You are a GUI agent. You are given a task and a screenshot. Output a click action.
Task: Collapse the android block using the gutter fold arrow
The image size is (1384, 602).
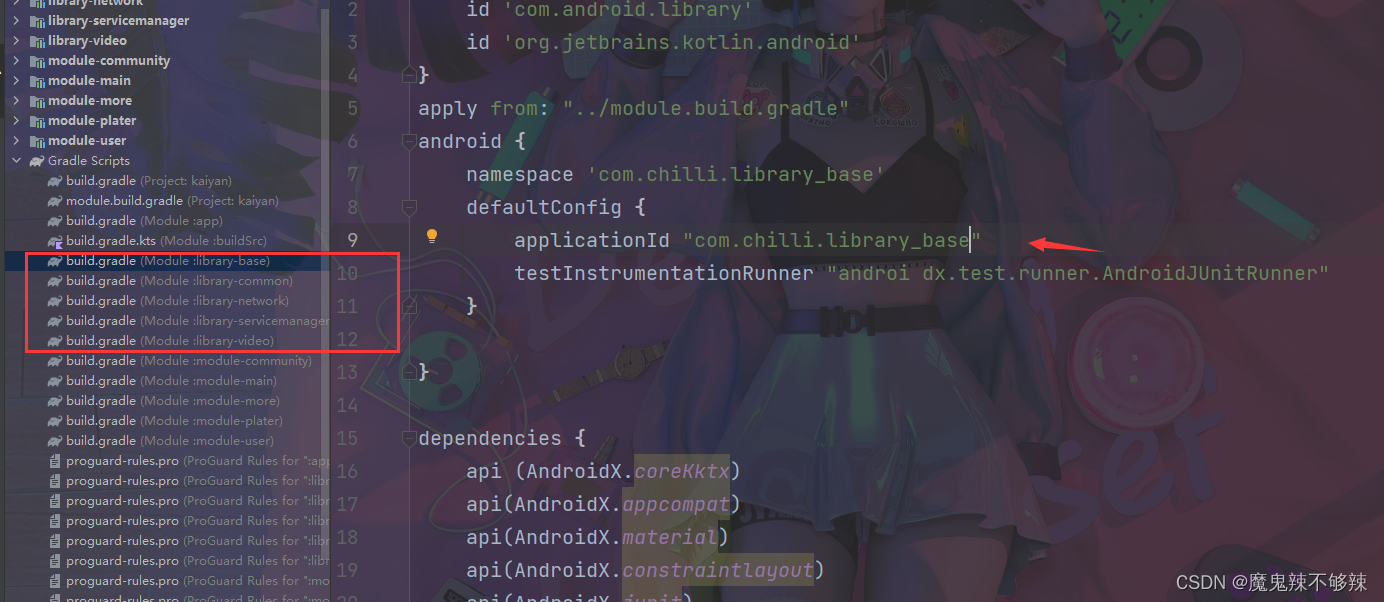coord(408,141)
